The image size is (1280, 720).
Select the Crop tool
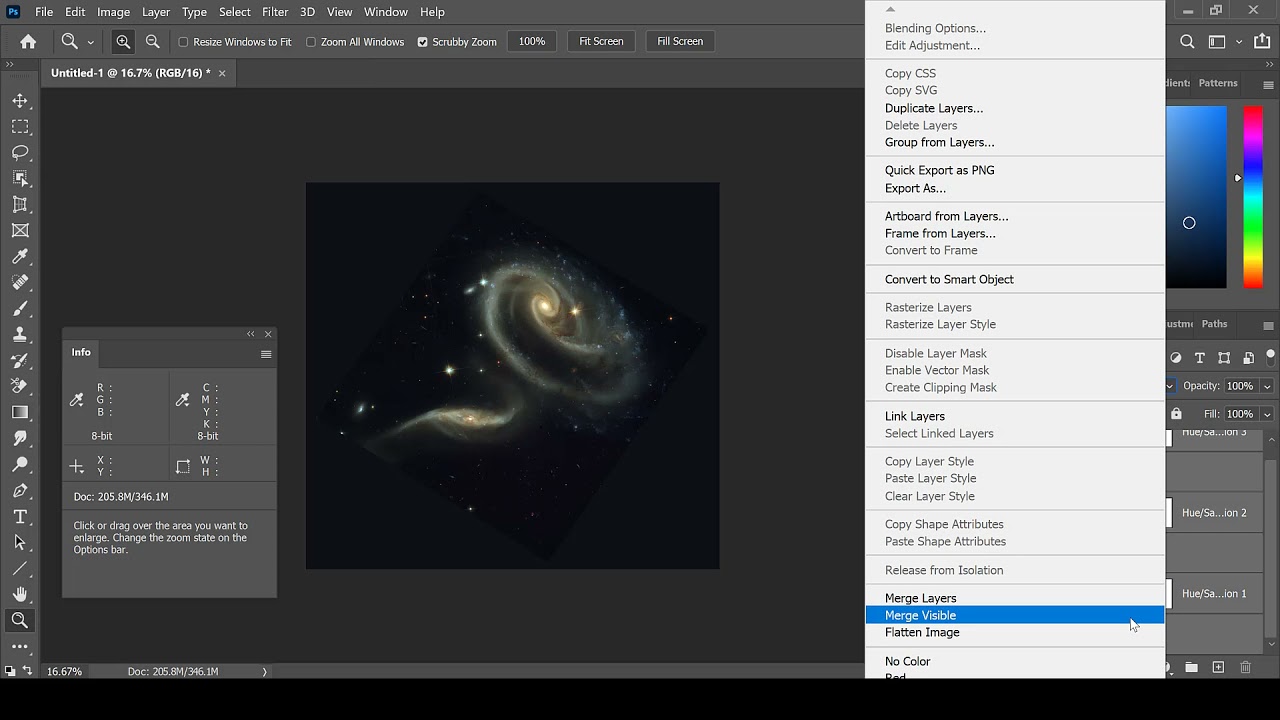click(x=20, y=205)
